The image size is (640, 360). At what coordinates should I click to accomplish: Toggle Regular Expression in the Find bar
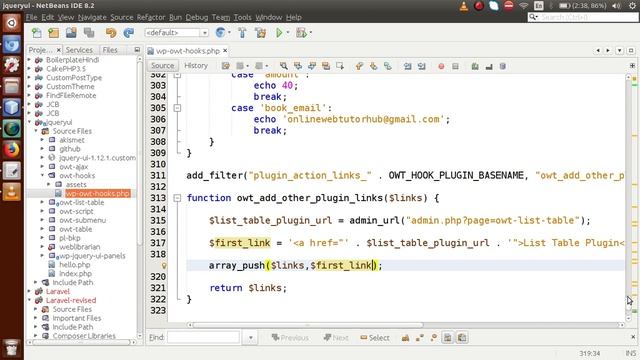pyautogui.click(x=433, y=338)
